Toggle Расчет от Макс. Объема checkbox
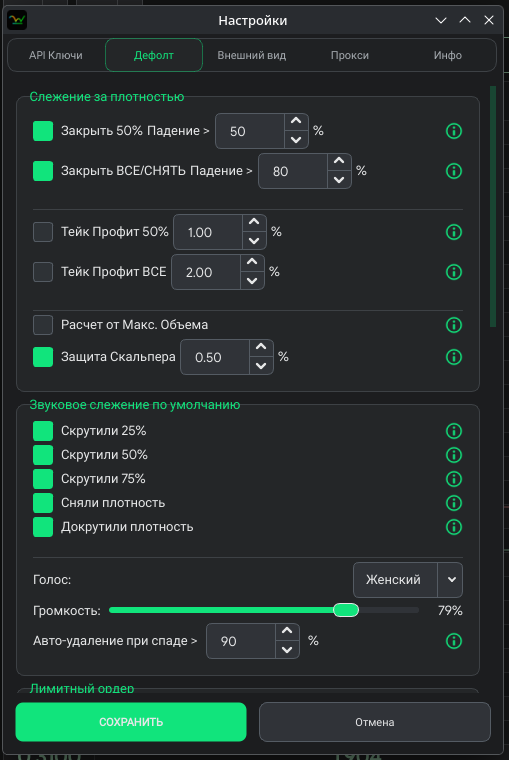 pyautogui.click(x=43, y=325)
